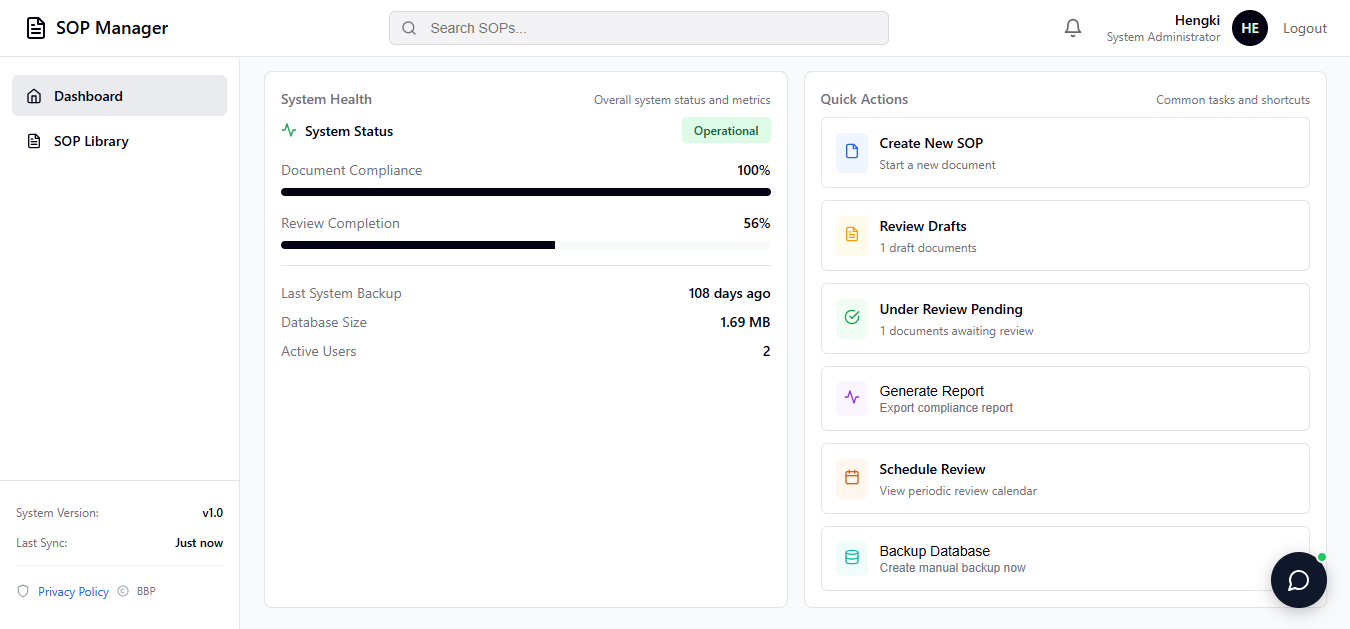Screen dimensions: 1350x629
Task: Open the HE user avatar
Action: [1250, 28]
